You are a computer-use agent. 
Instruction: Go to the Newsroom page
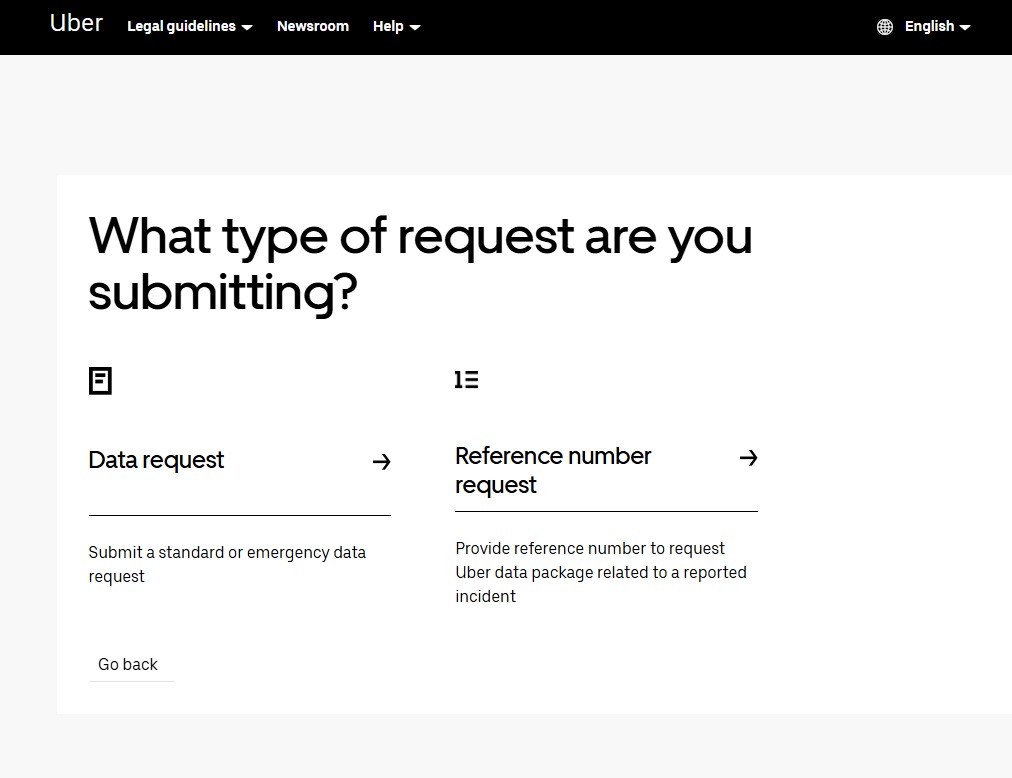point(313,26)
